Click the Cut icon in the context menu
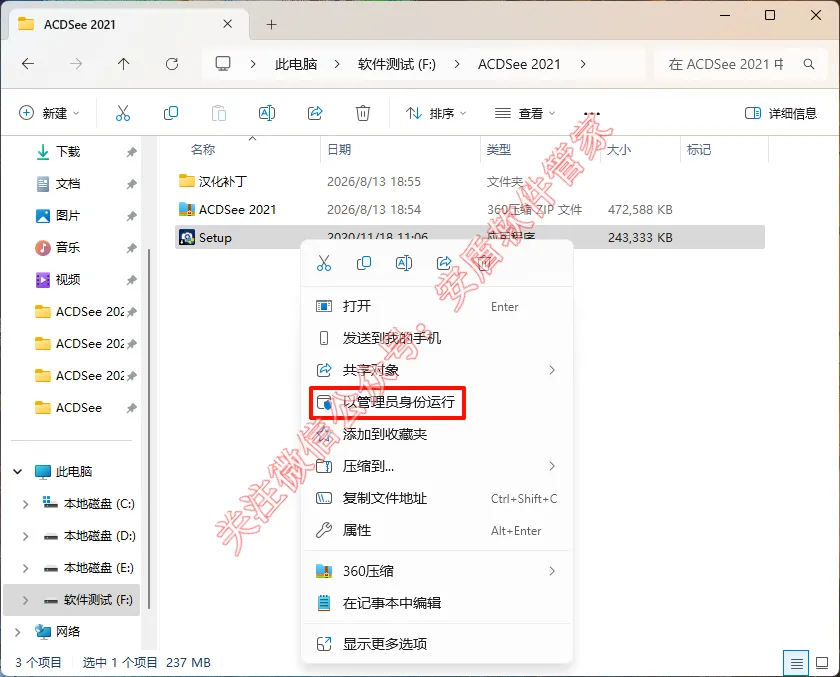 324,263
